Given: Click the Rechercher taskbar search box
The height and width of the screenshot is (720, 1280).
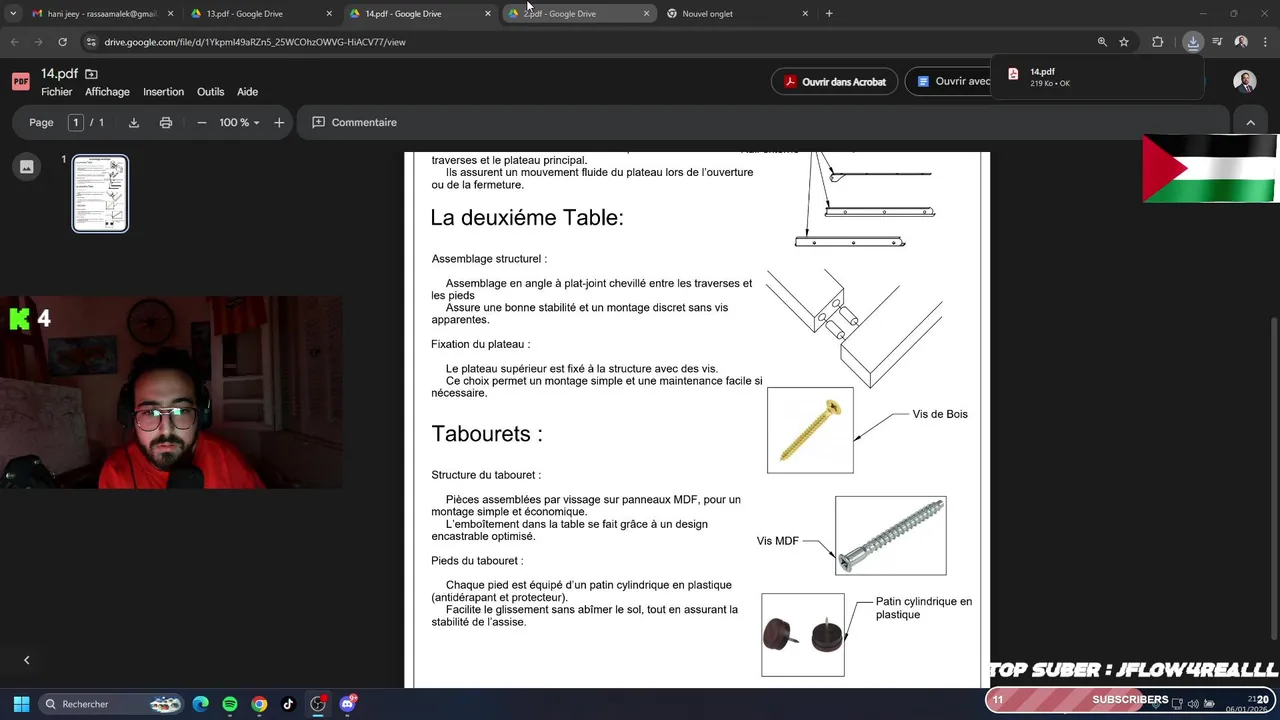Looking at the screenshot, I should coord(113,704).
